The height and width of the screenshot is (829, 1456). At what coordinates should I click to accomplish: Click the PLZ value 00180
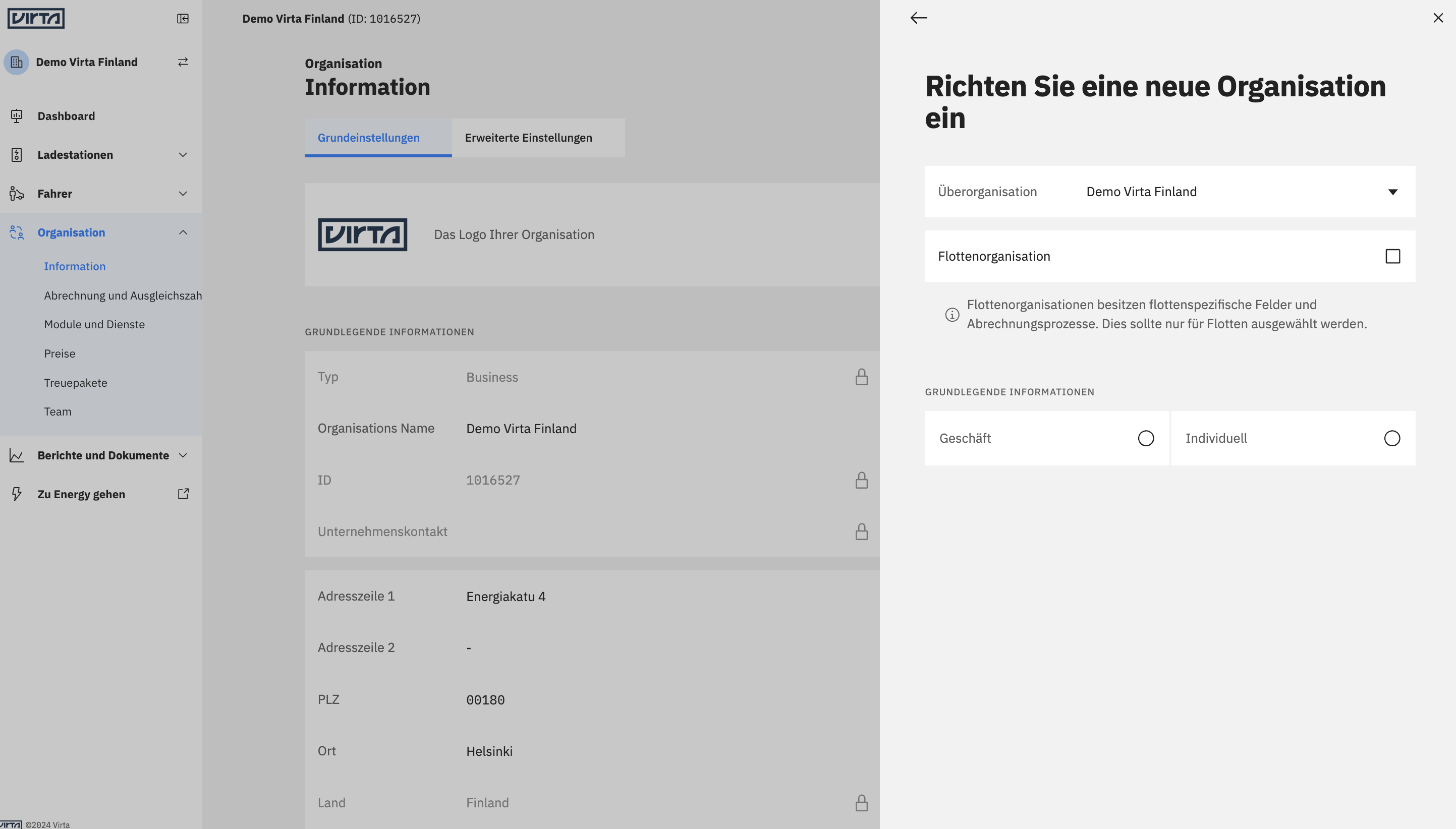point(485,700)
